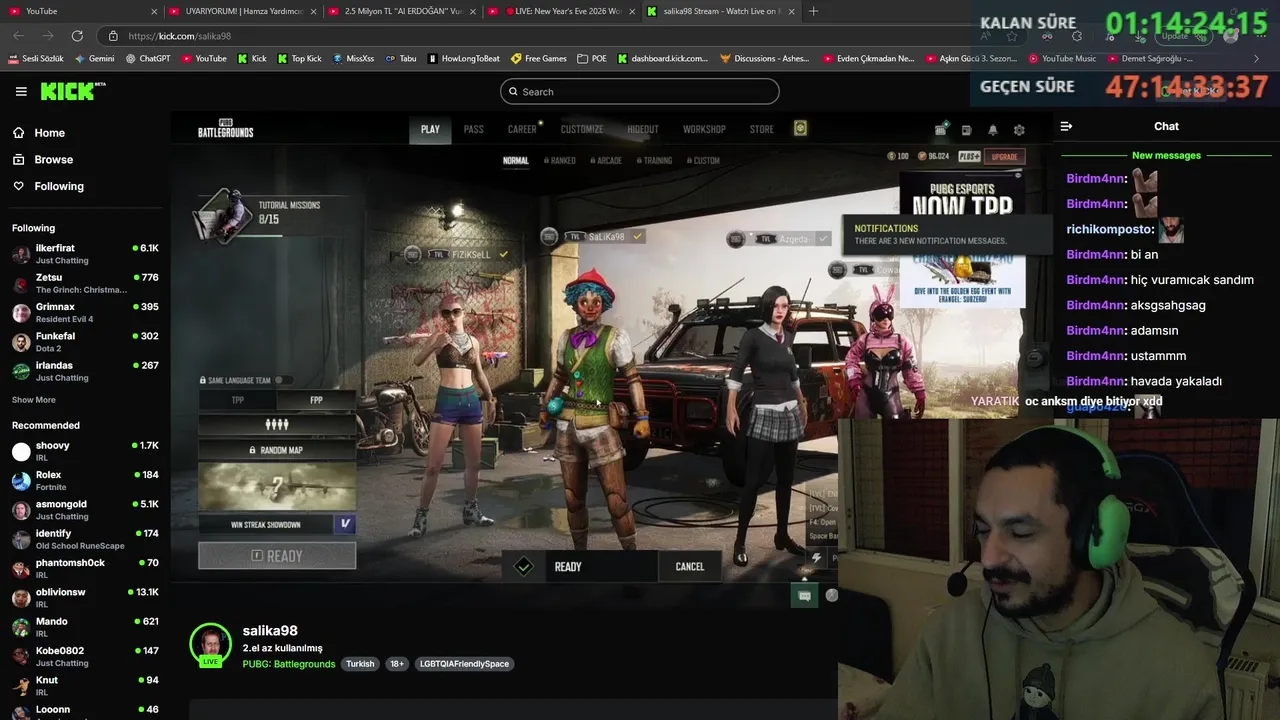1280x720 pixels.
Task: Open the STORE tab
Action: (x=762, y=129)
